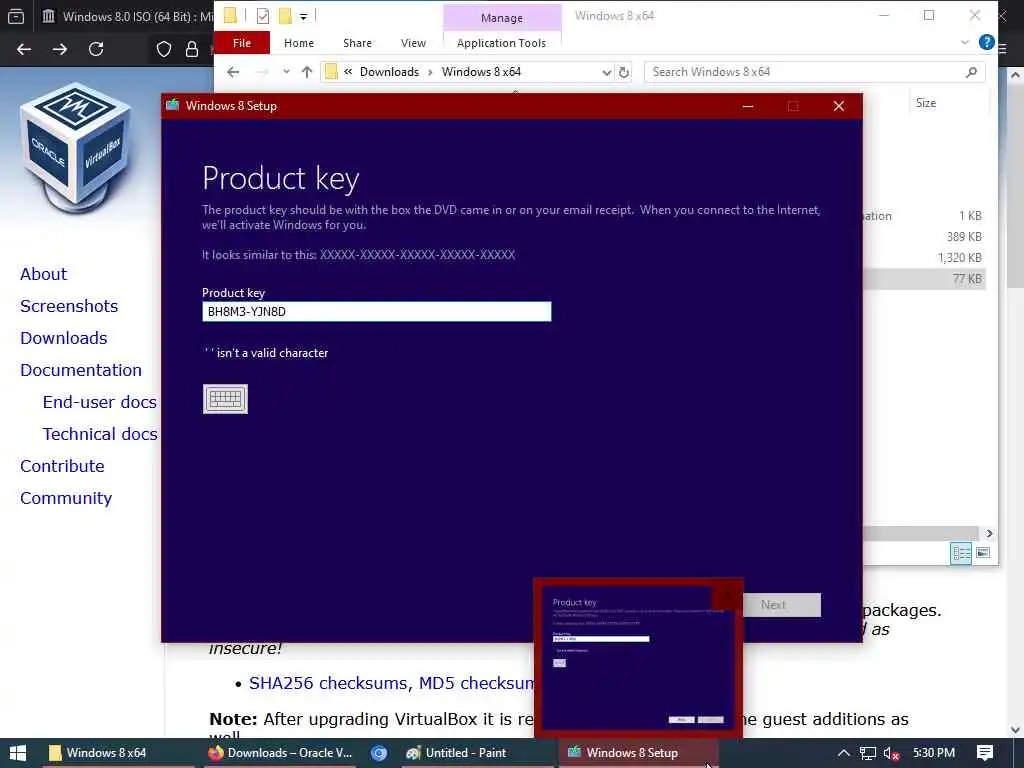Click the search magnifier icon in Explorer
The image size is (1024, 768).
972,72
